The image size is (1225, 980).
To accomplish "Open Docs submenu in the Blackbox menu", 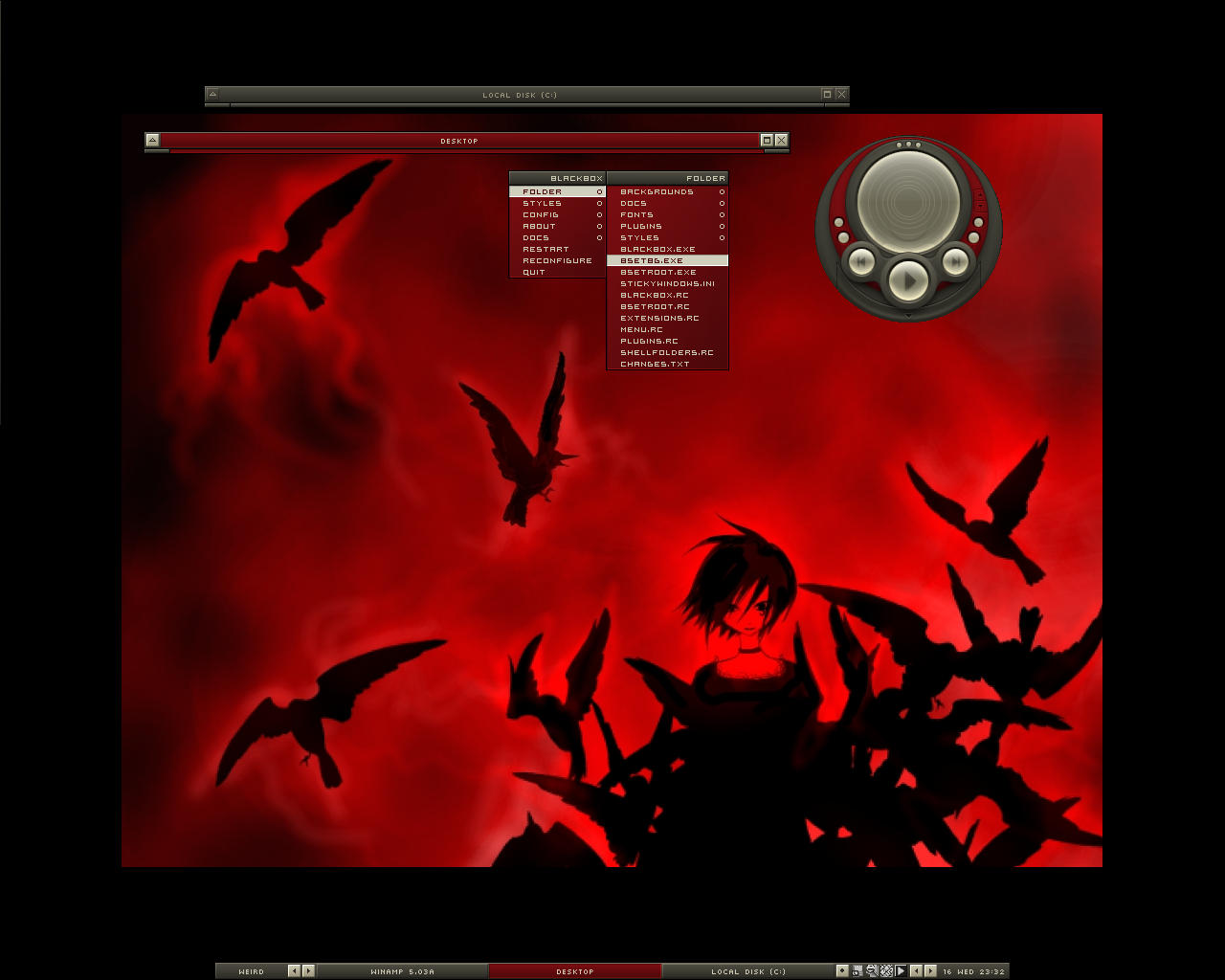I will pos(557,237).
